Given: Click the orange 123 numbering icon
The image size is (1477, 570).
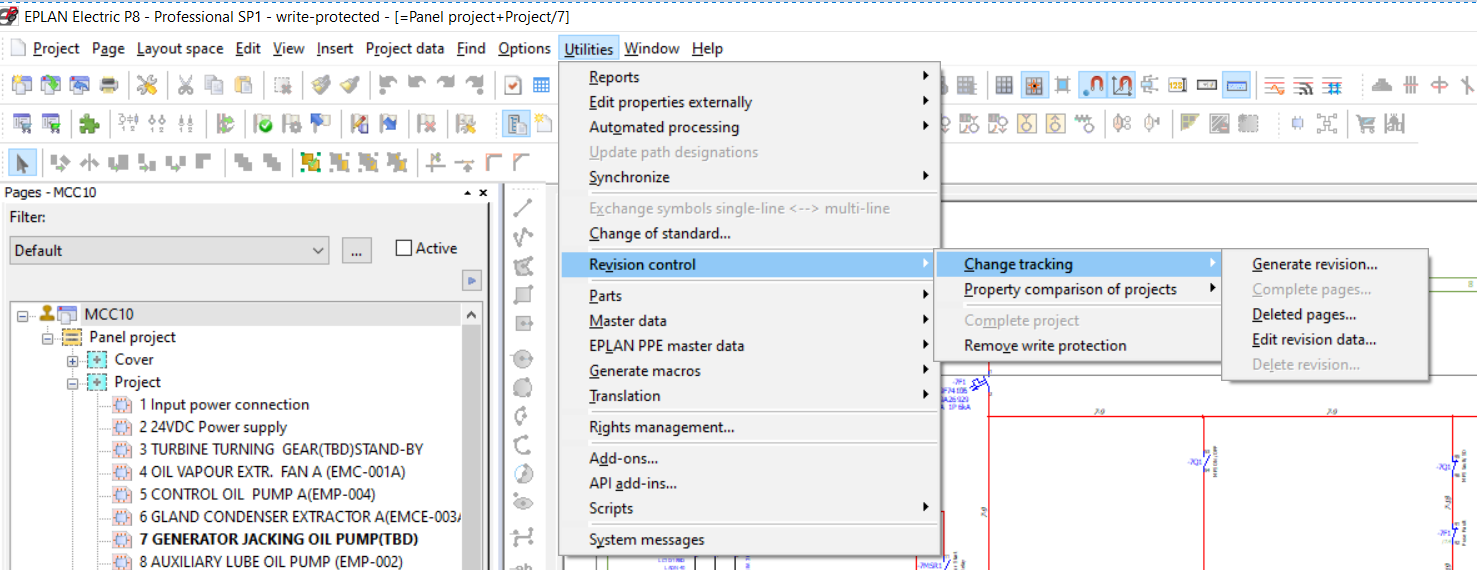Looking at the screenshot, I should point(1178,86).
